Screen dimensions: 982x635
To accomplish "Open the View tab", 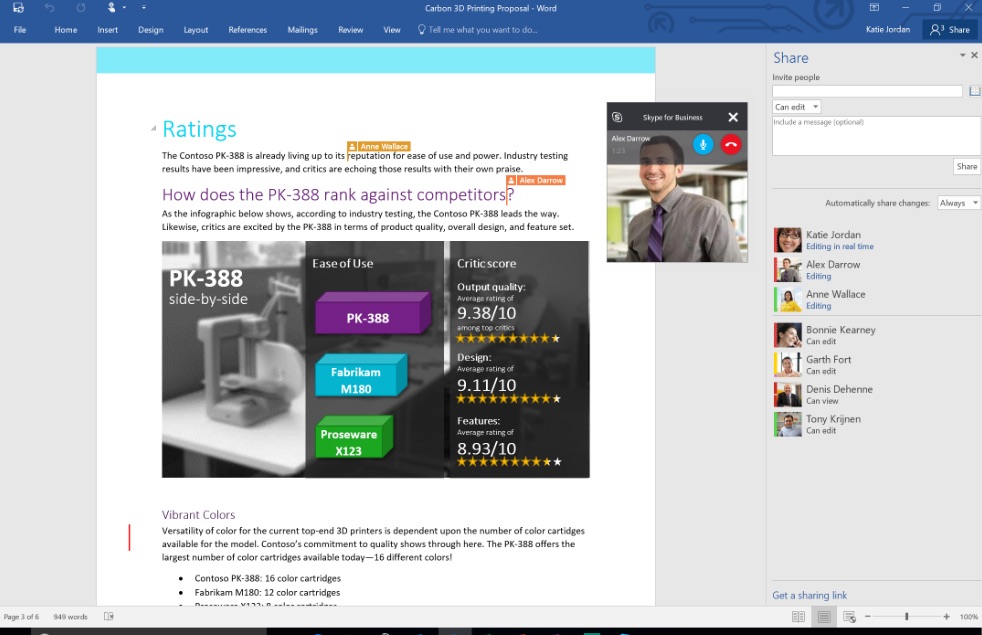I will click(392, 29).
